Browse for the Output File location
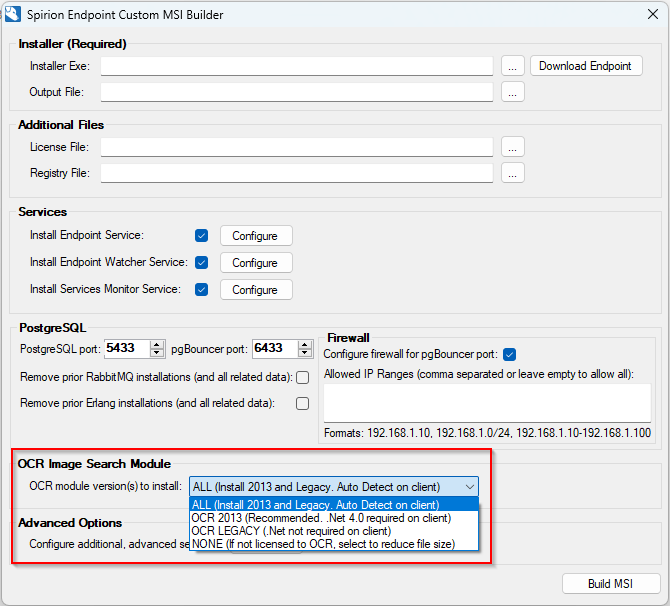Image resolution: width=670 pixels, height=606 pixels. pyautogui.click(x=512, y=92)
